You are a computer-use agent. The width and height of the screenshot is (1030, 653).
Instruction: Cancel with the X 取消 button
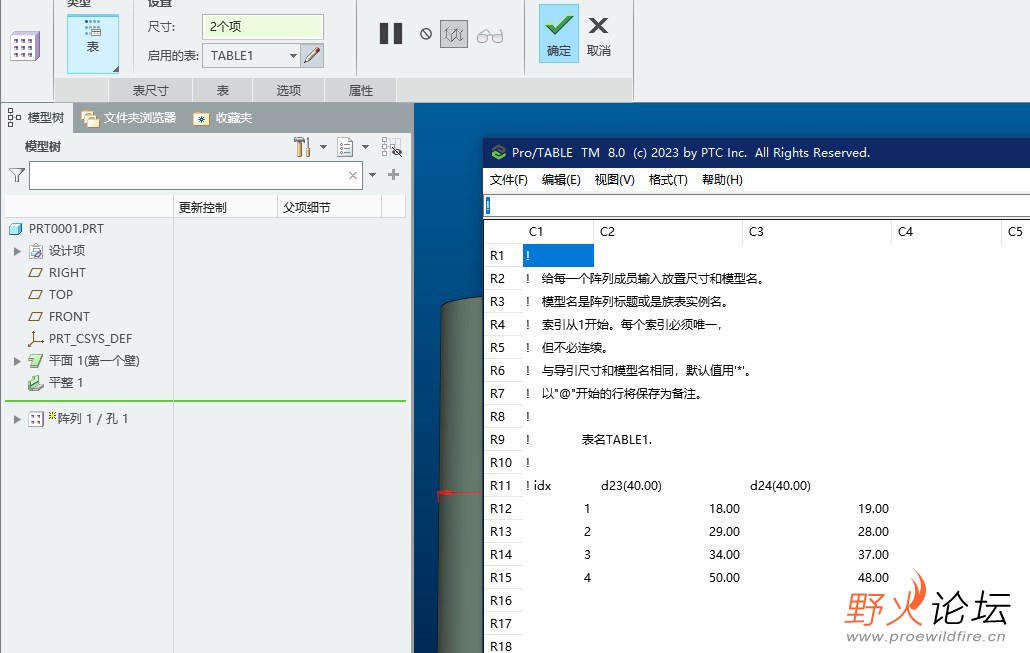pyautogui.click(x=598, y=35)
